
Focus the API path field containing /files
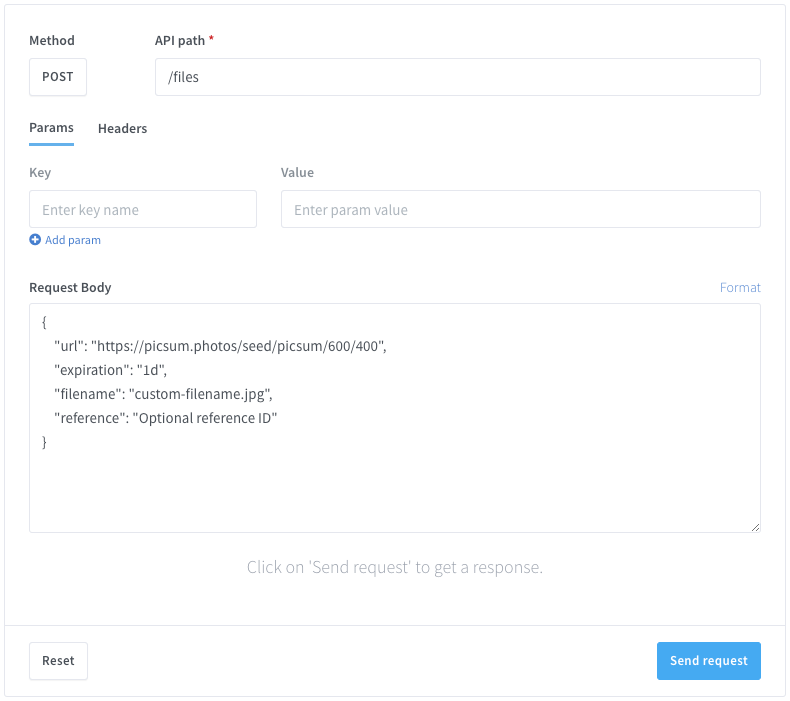click(x=457, y=77)
